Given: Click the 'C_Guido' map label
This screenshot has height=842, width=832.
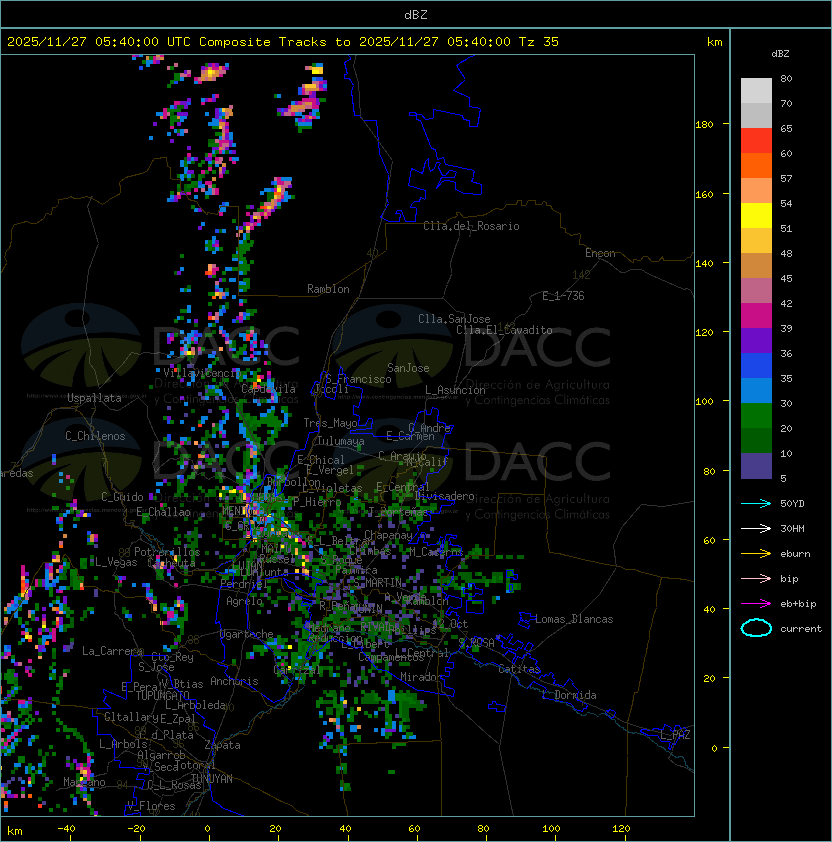Looking at the screenshot, I should tap(122, 497).
